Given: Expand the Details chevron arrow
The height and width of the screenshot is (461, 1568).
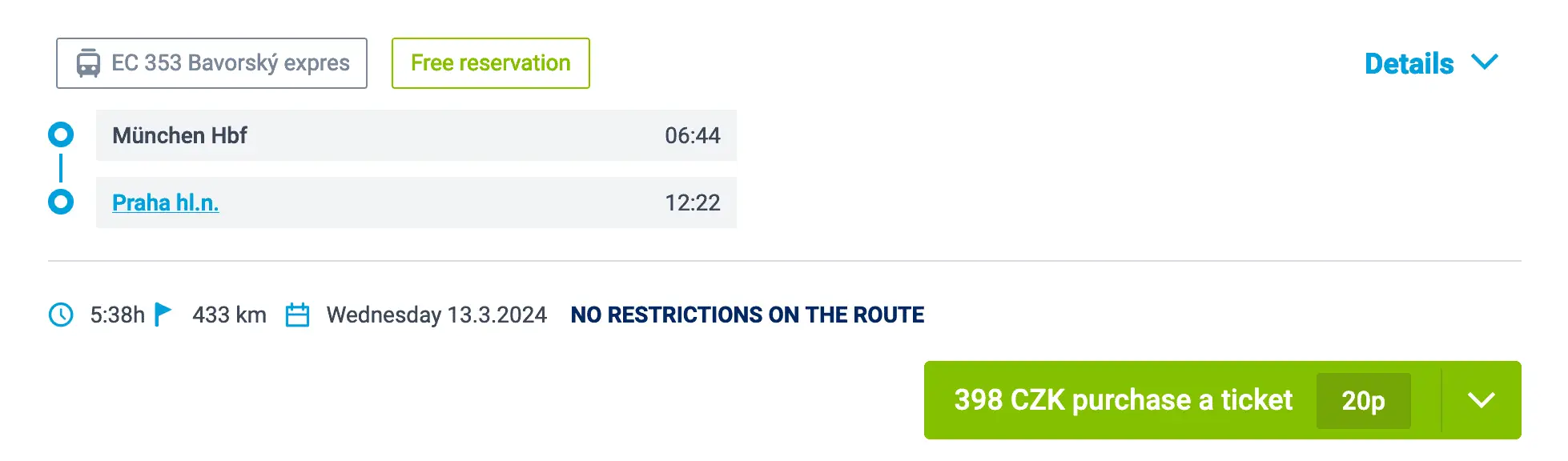Looking at the screenshot, I should point(1485,62).
